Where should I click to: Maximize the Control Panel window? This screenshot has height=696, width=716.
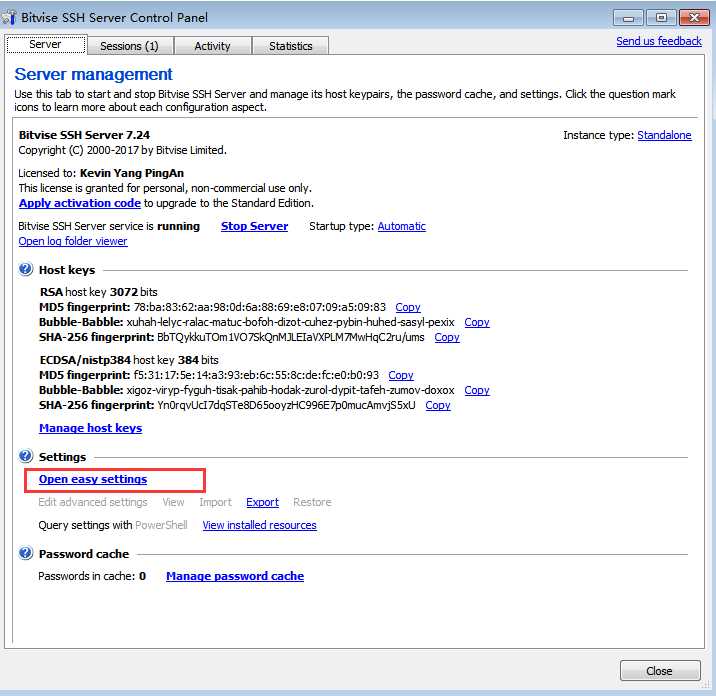(x=661, y=18)
